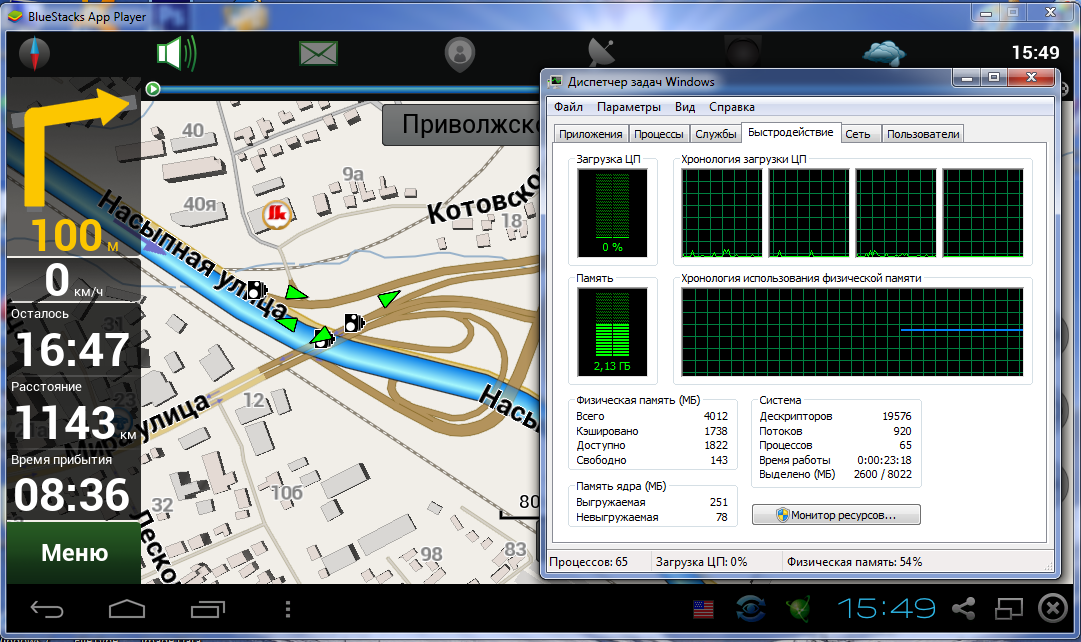Image resolution: width=1081 pixels, height=642 pixels.
Task: Select the Быстродействие tab
Action: (x=790, y=132)
